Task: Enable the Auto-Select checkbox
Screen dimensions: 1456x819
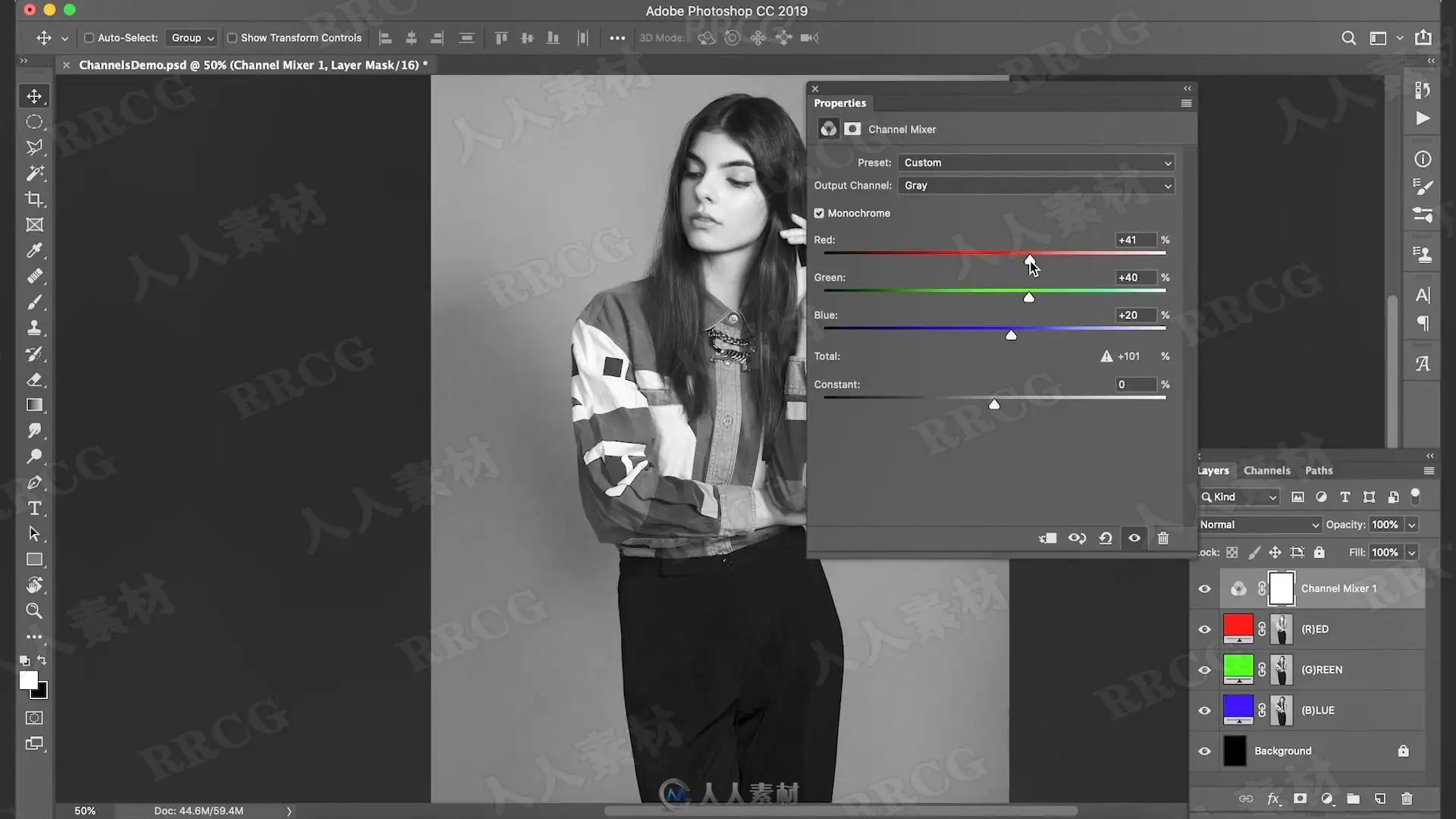Action: (89, 38)
